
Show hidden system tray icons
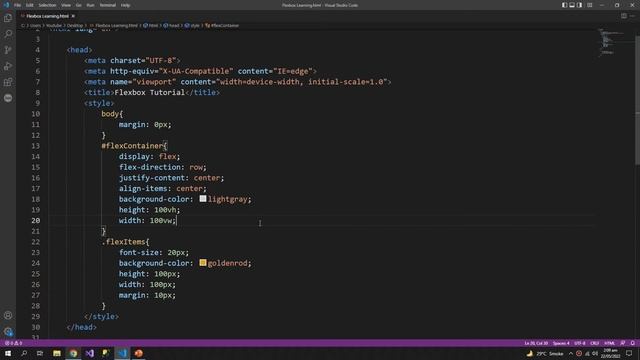[x=571, y=353]
